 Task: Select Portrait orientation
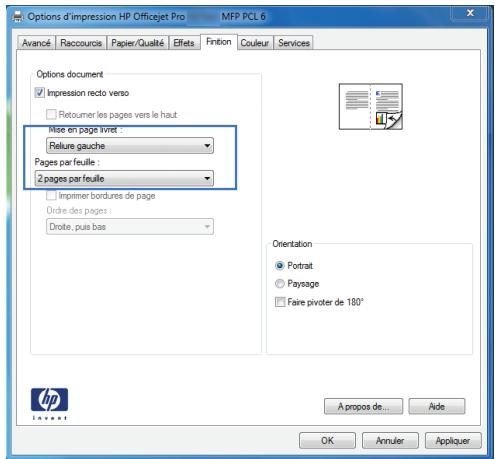coord(279,266)
